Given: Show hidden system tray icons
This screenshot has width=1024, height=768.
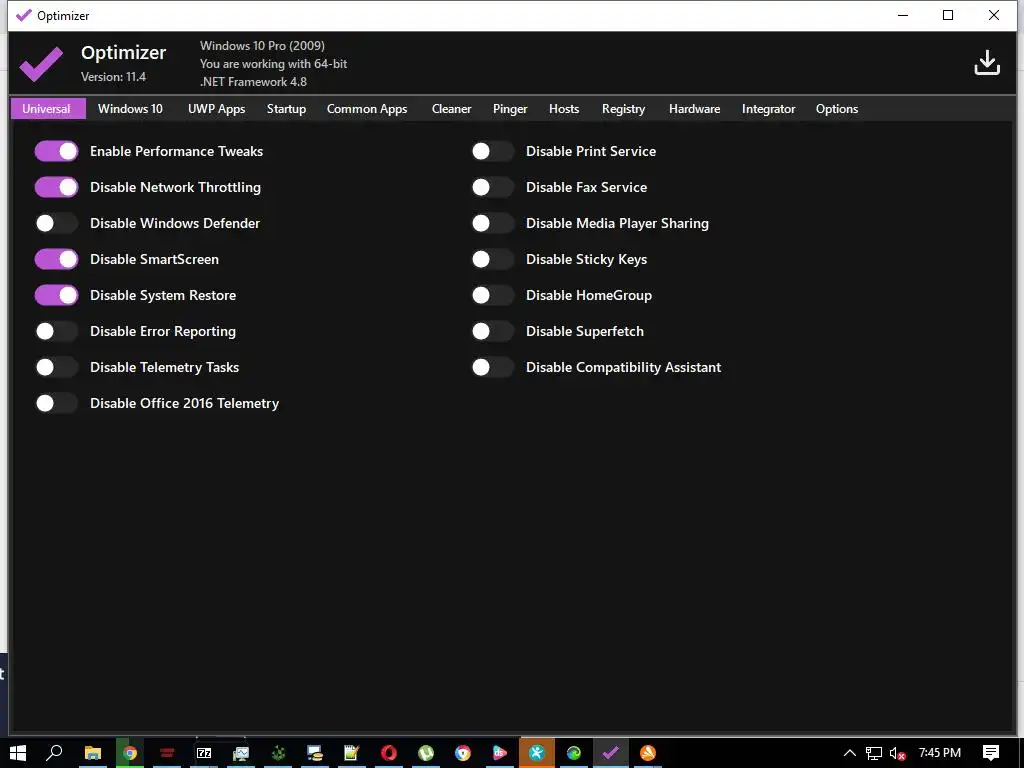Looking at the screenshot, I should point(850,754).
